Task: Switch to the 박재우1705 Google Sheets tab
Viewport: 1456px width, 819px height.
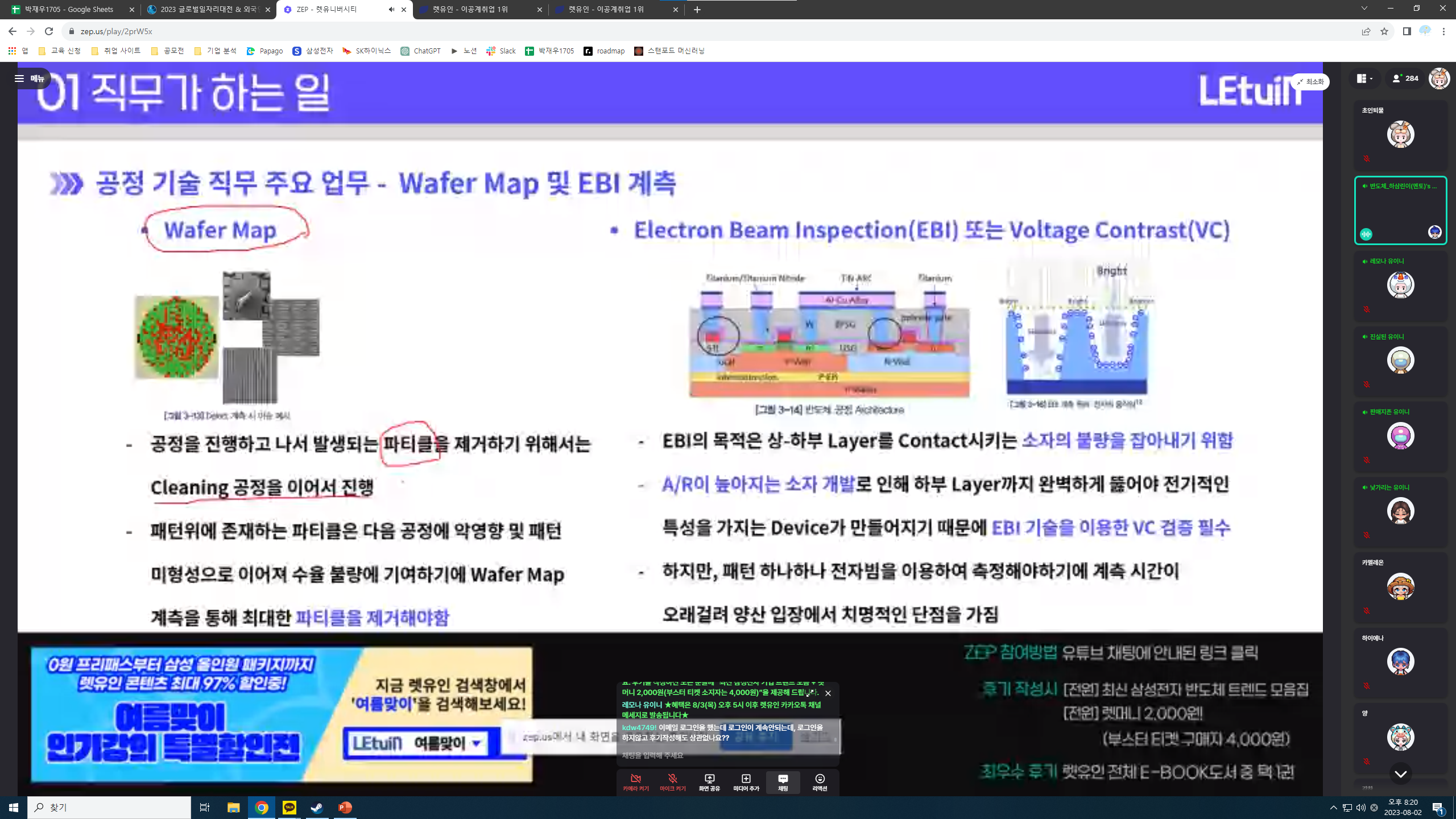Action: 68,10
